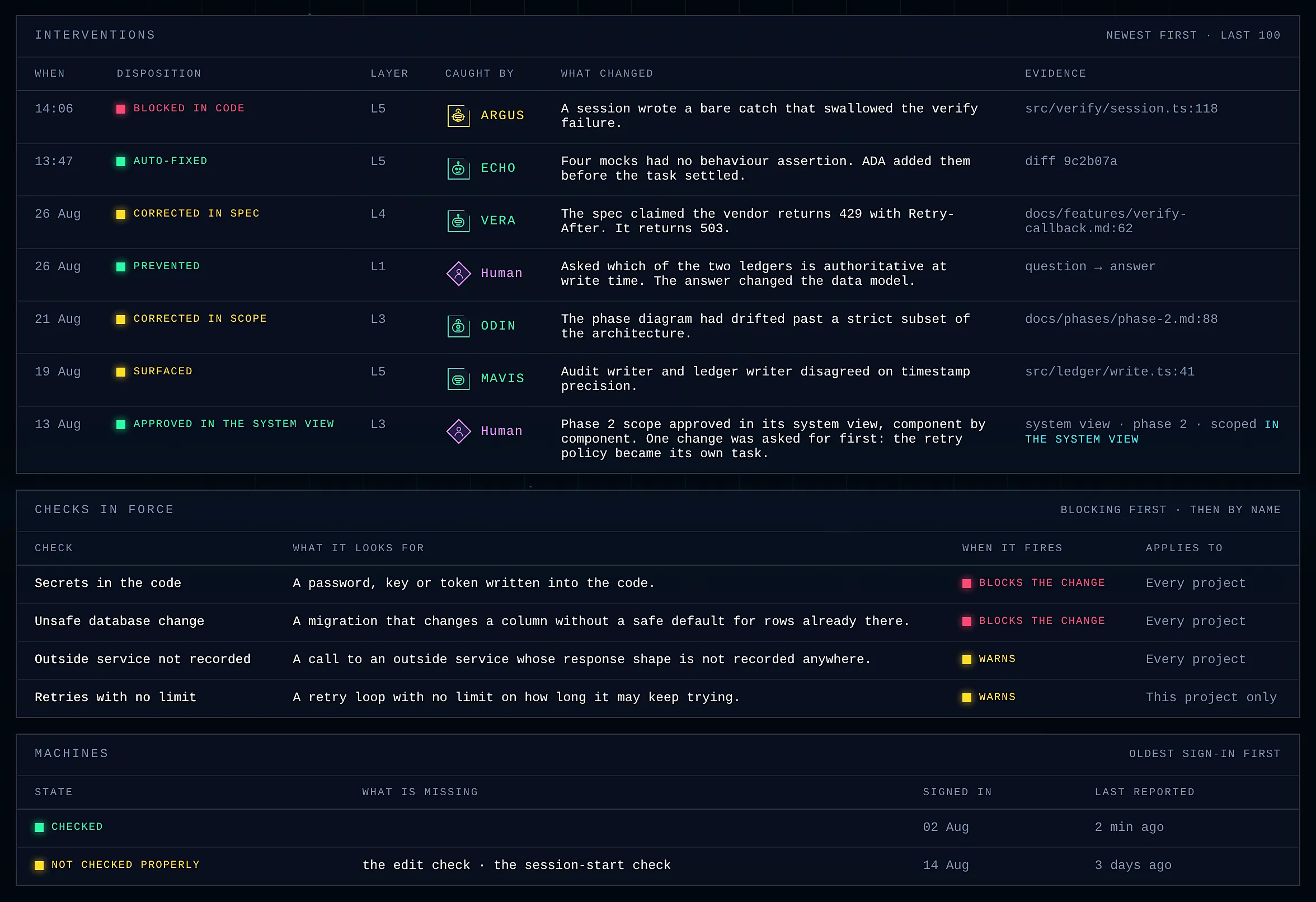Image resolution: width=1316 pixels, height=902 pixels.
Task: Click the yellow square in the Retries with no limit row
Action: point(967,698)
